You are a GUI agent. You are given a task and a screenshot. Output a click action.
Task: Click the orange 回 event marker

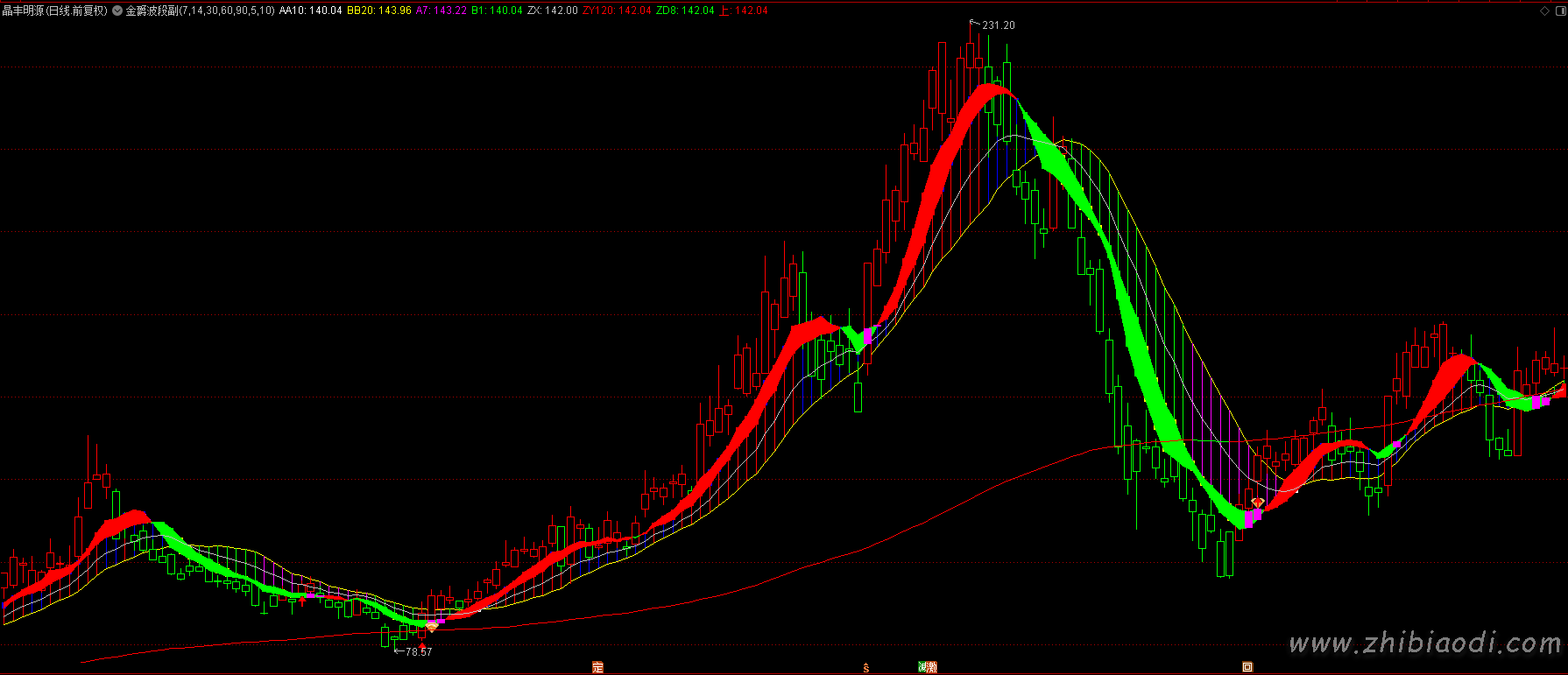(1247, 667)
